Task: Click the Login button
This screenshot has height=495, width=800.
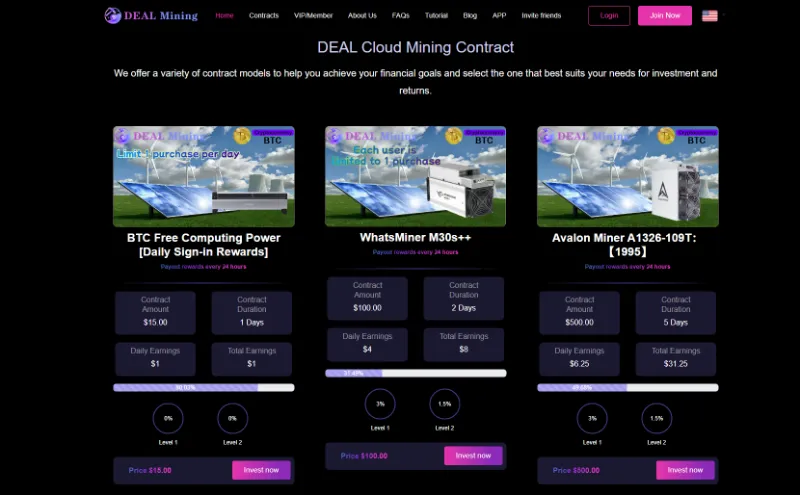Action: click(609, 16)
